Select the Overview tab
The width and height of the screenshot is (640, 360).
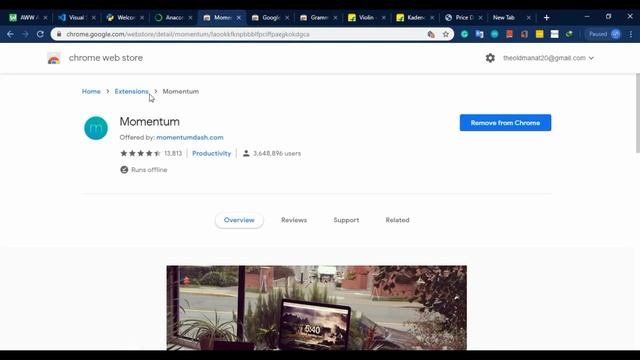239,220
